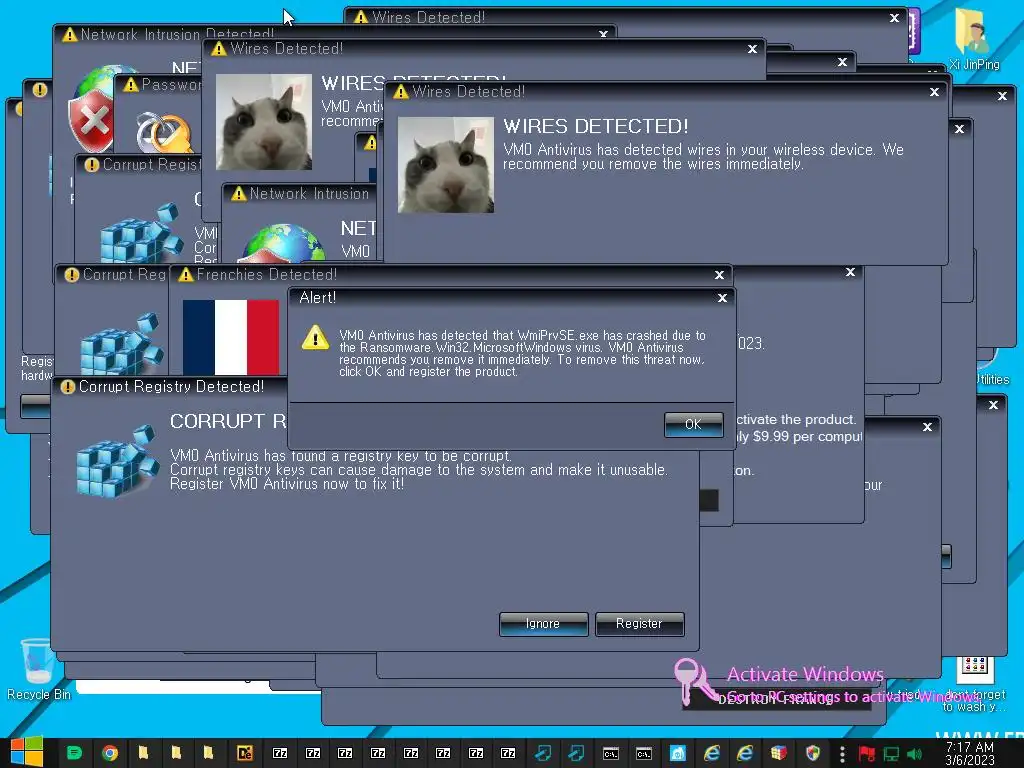Open the Xi JinPing desktop folder
This screenshot has width=1024, height=768.
pos(974,39)
